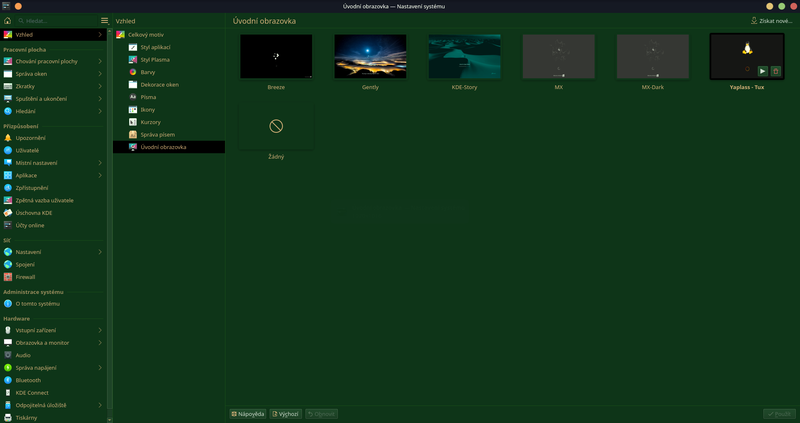Open the hamburger menu beside search
This screenshot has width=800, height=423.
point(104,20)
